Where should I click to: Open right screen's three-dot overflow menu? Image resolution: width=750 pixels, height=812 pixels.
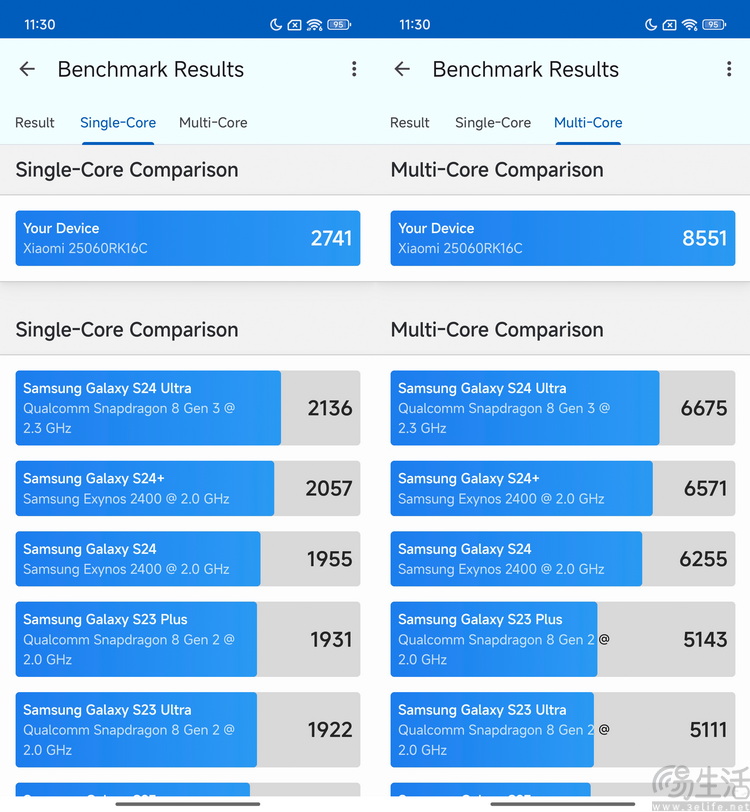pos(729,69)
